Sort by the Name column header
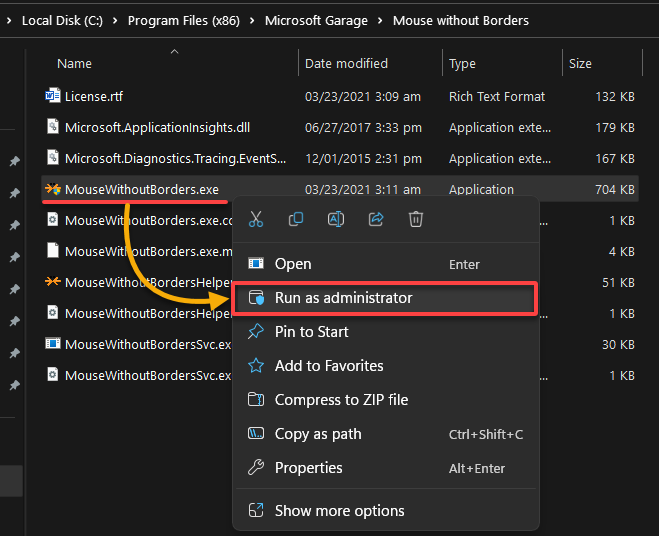 74,63
